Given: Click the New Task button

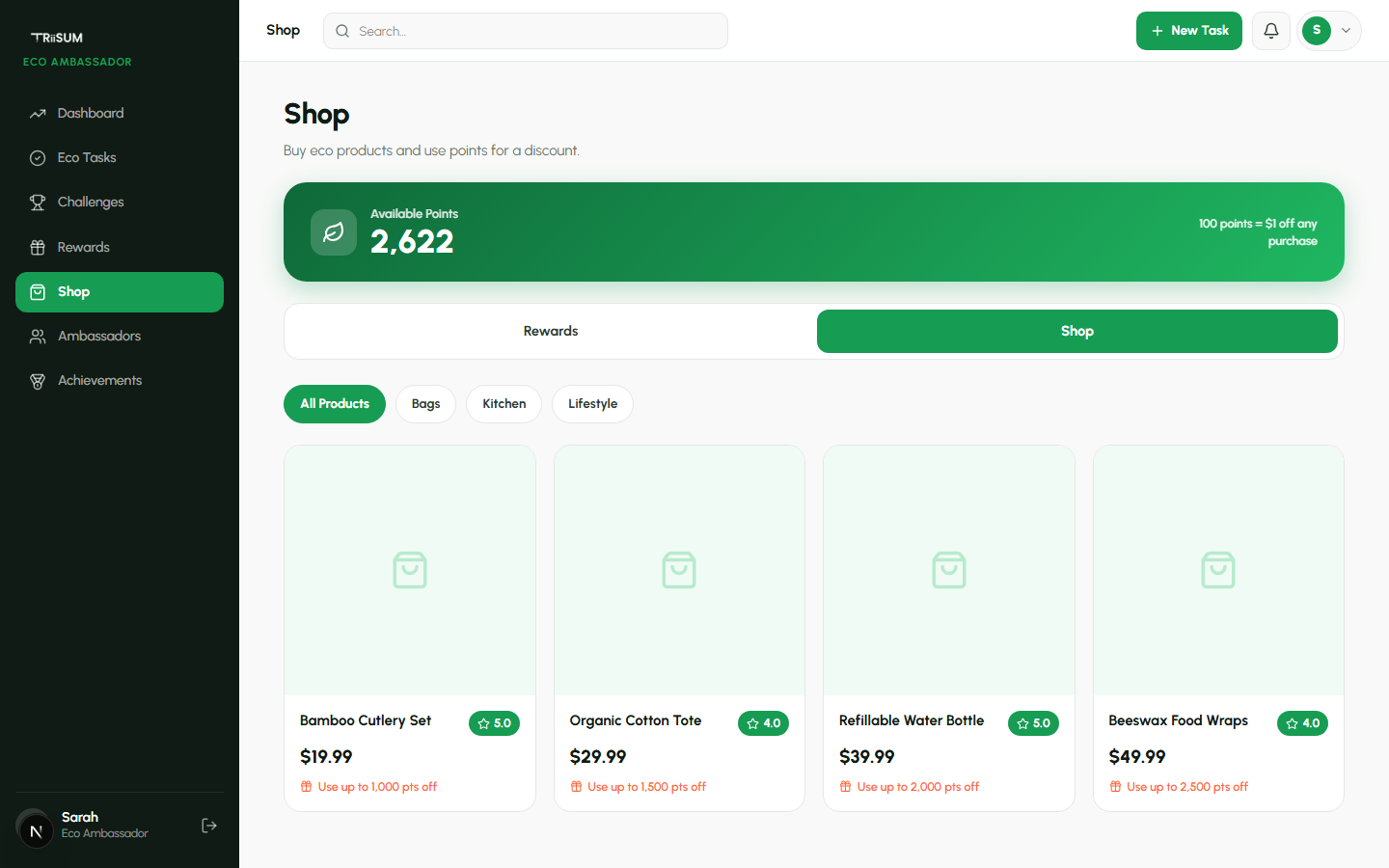Looking at the screenshot, I should pyautogui.click(x=1189, y=31).
